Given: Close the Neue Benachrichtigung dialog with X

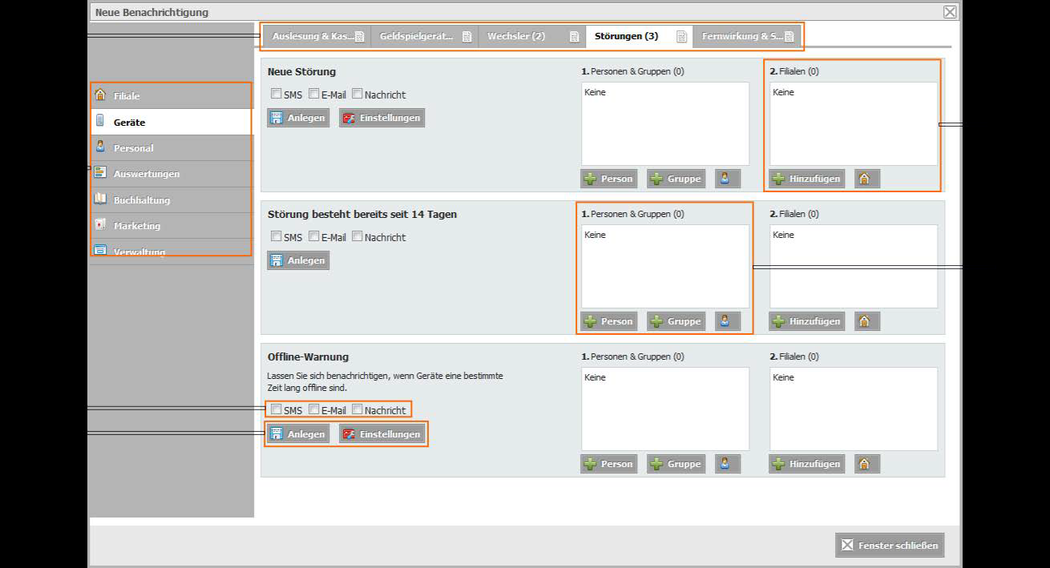Looking at the screenshot, I should point(950,12).
